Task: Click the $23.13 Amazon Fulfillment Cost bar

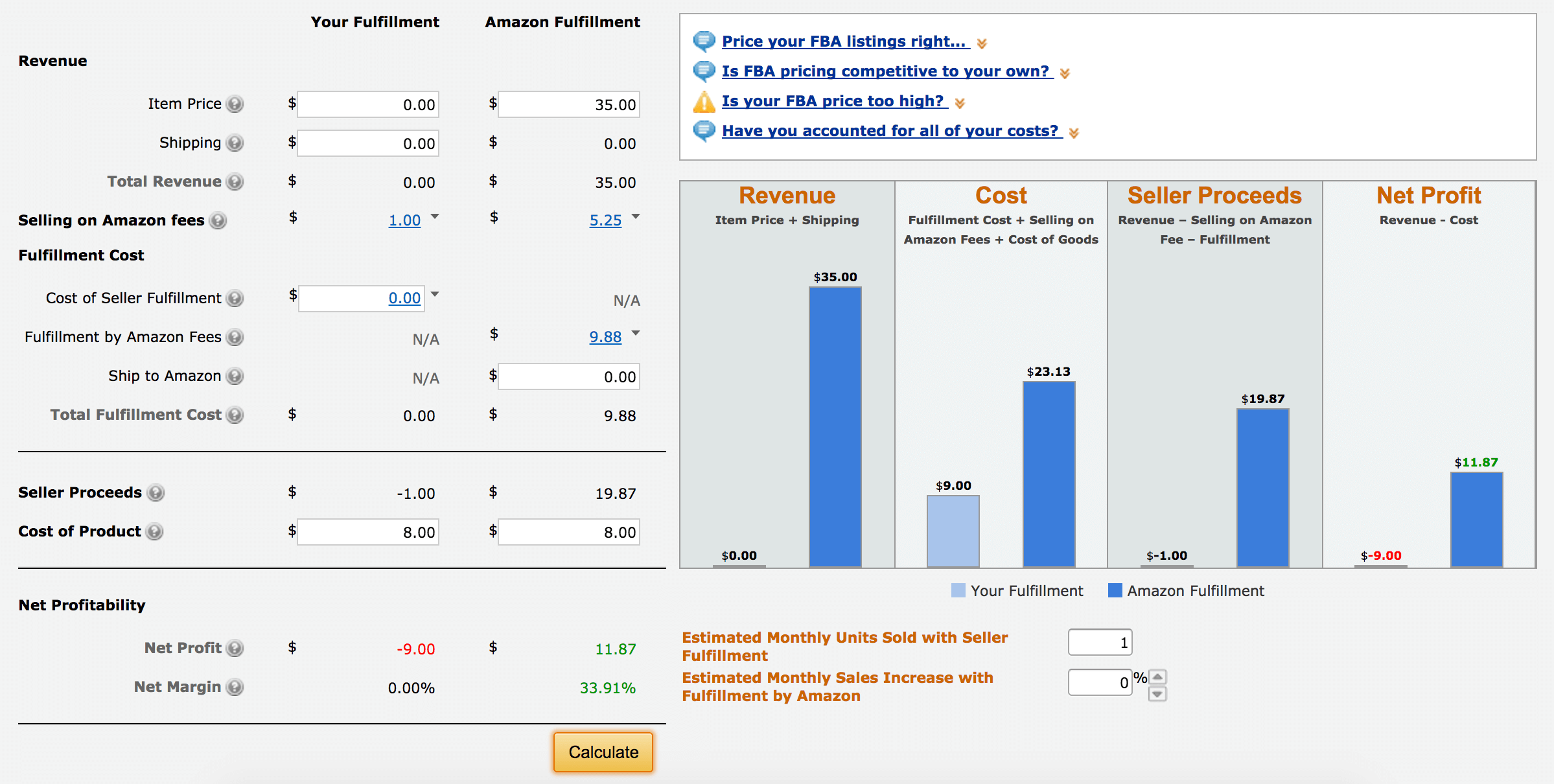Action: pyautogui.click(x=1049, y=474)
